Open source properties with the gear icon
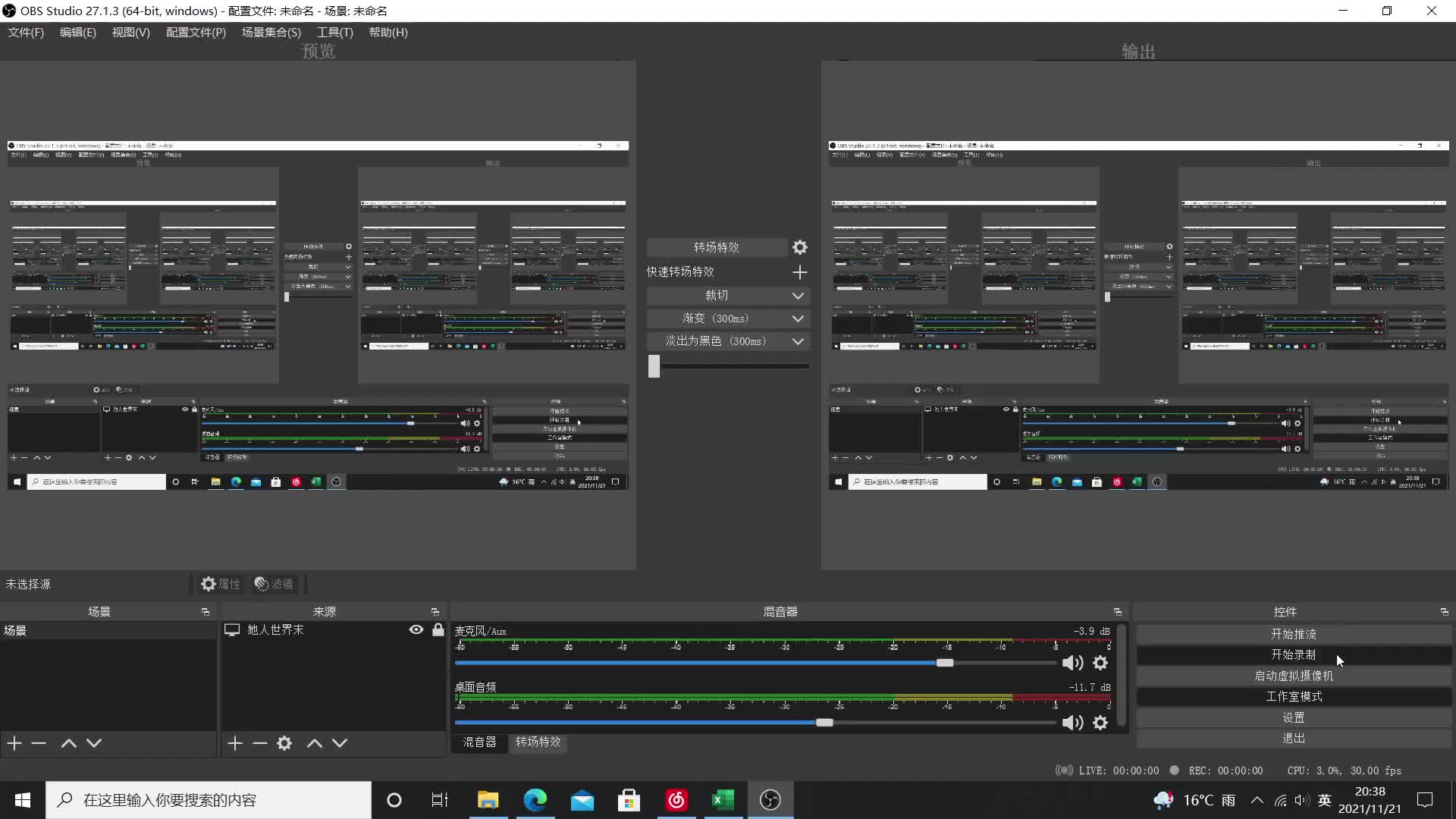1456x819 pixels. [284, 743]
